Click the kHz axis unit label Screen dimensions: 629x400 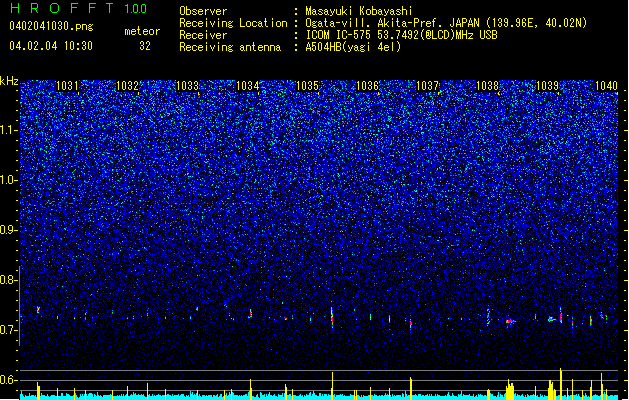tap(9, 81)
